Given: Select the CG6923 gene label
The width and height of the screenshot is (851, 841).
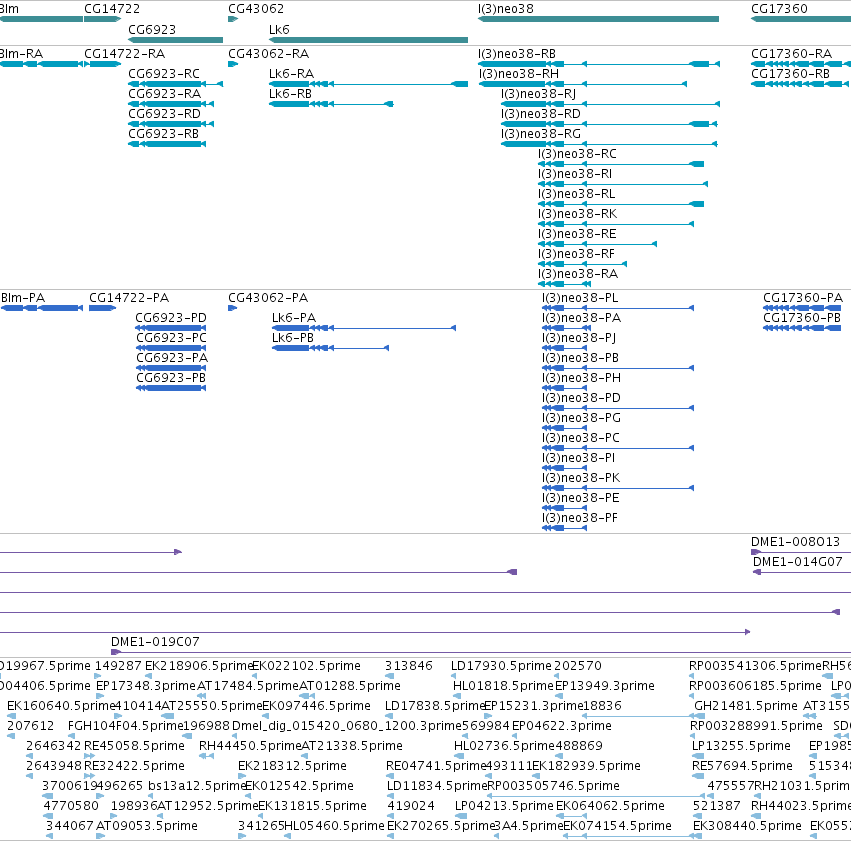Looking at the screenshot, I should pyautogui.click(x=152, y=29).
